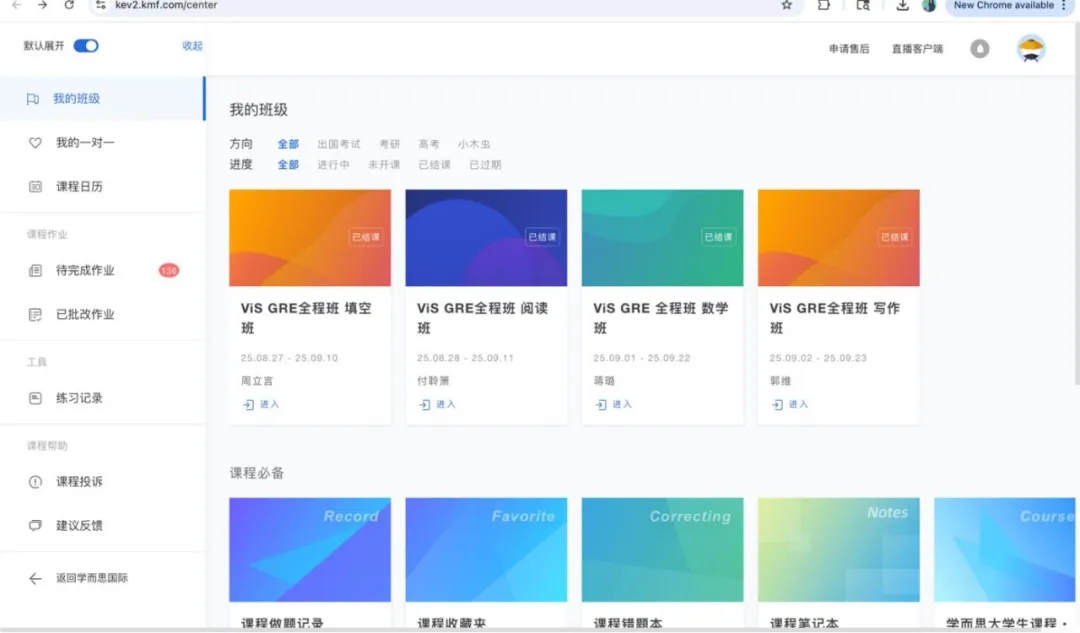The width and height of the screenshot is (1080, 633).
Task: Collapse the sidebar with 收起
Action: click(192, 46)
